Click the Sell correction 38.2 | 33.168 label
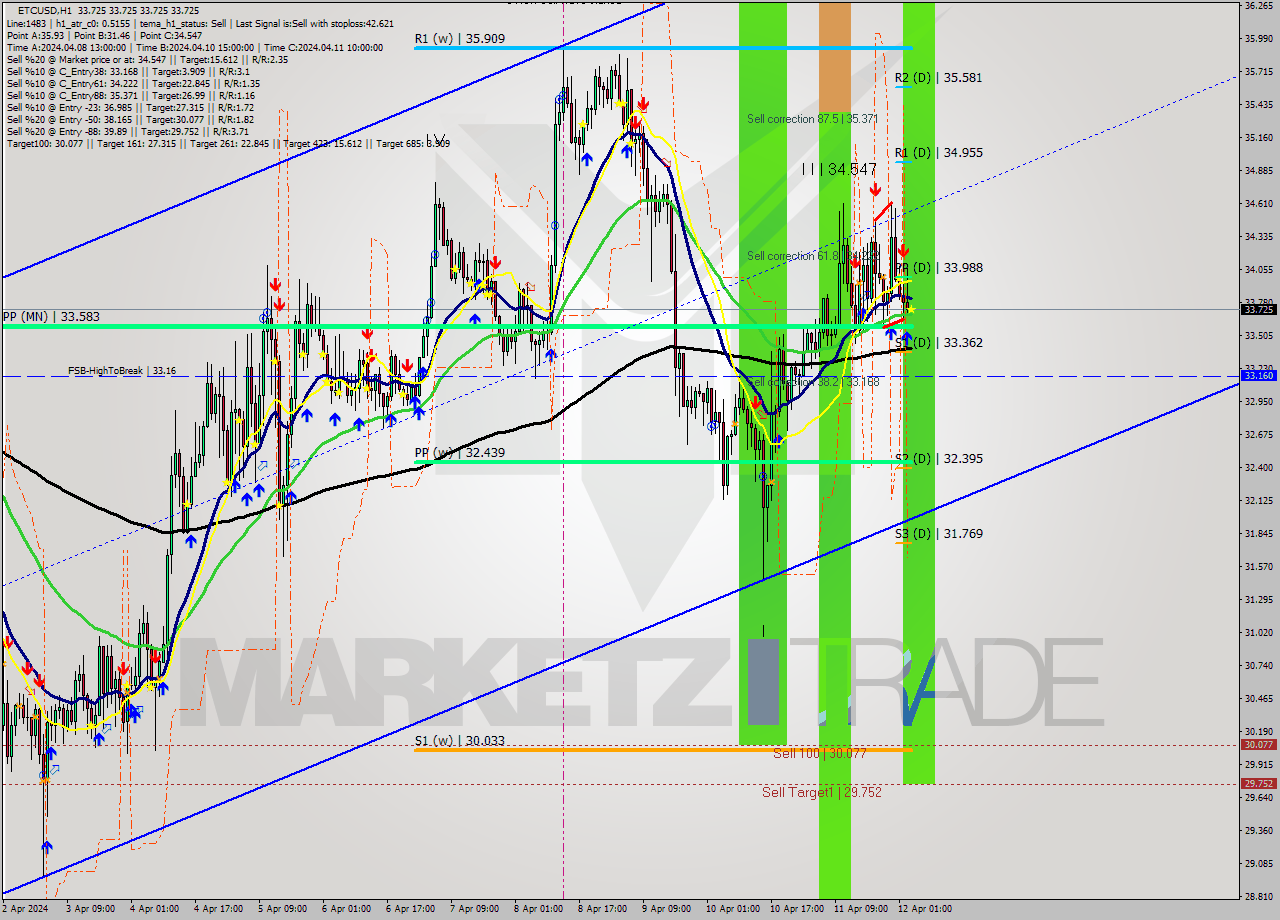This screenshot has width=1280, height=920. (x=814, y=381)
